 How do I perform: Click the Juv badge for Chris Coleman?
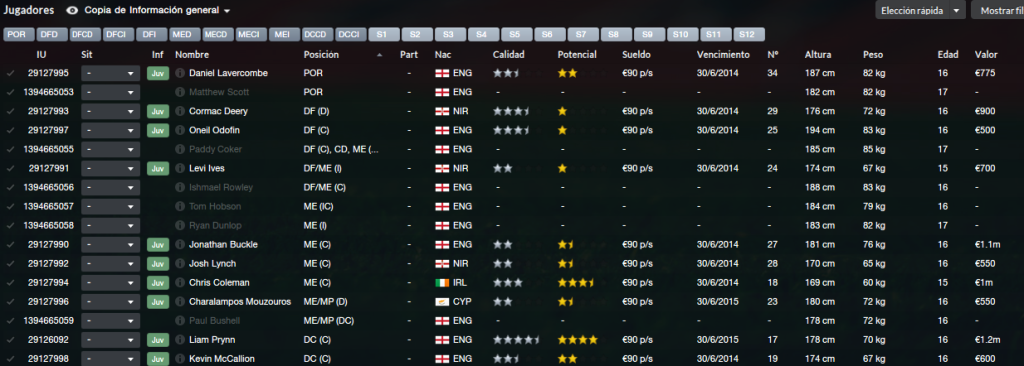[x=157, y=283]
